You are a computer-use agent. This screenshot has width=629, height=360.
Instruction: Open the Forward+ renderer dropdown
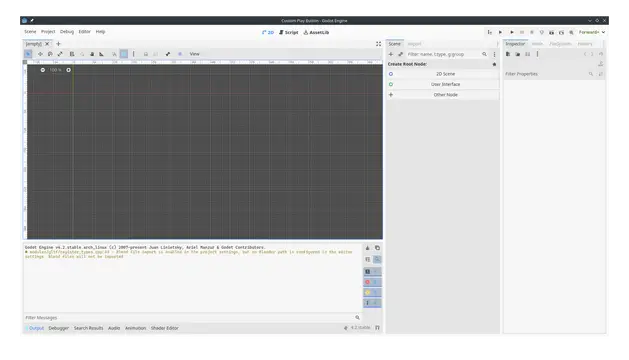pos(592,32)
